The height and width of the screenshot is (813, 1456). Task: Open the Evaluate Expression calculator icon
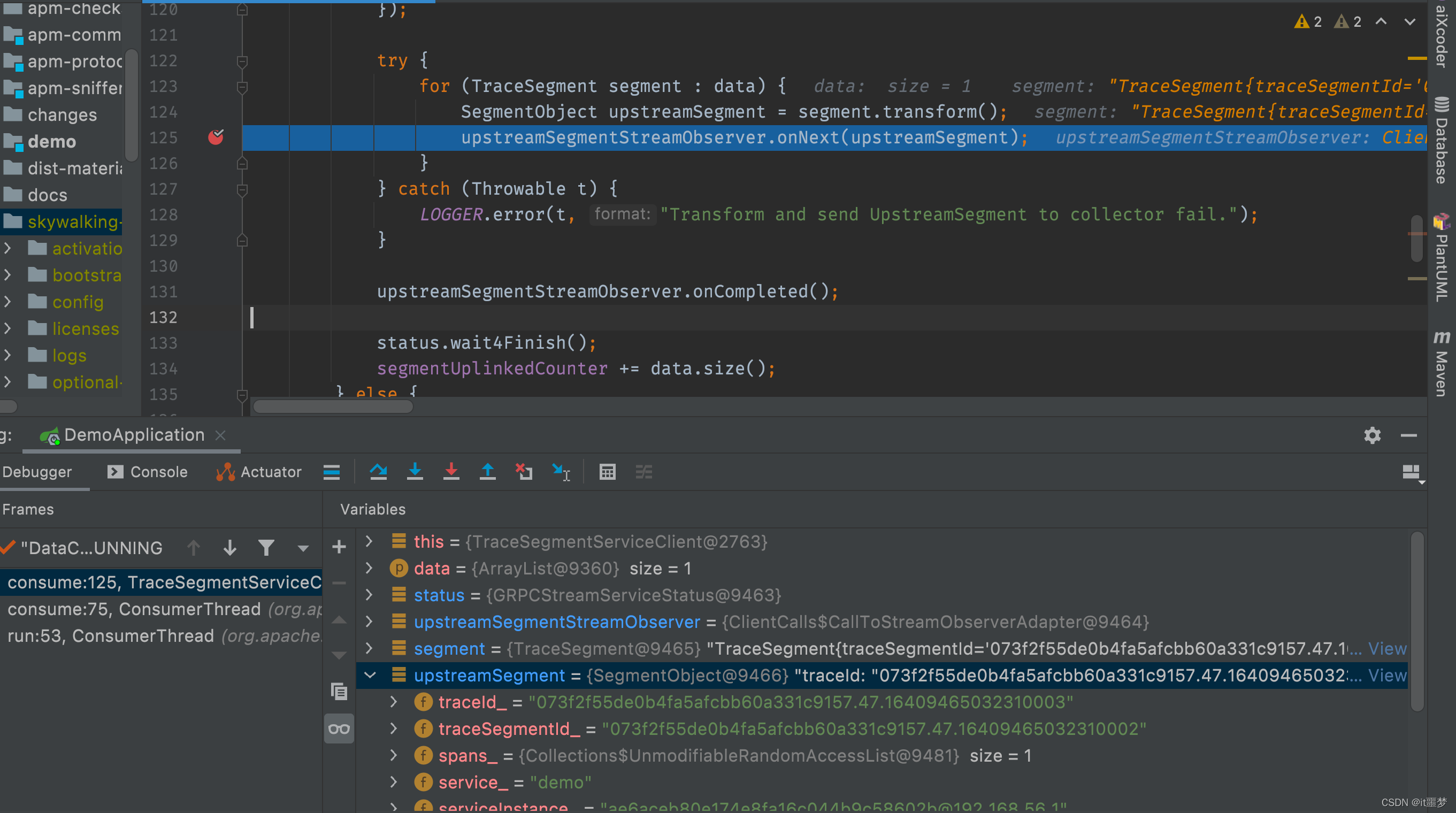click(608, 472)
